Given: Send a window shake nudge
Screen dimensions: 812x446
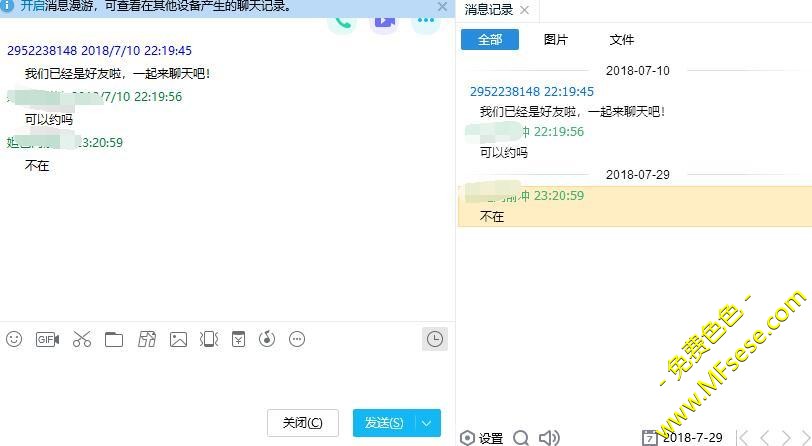Looking at the screenshot, I should (209, 339).
